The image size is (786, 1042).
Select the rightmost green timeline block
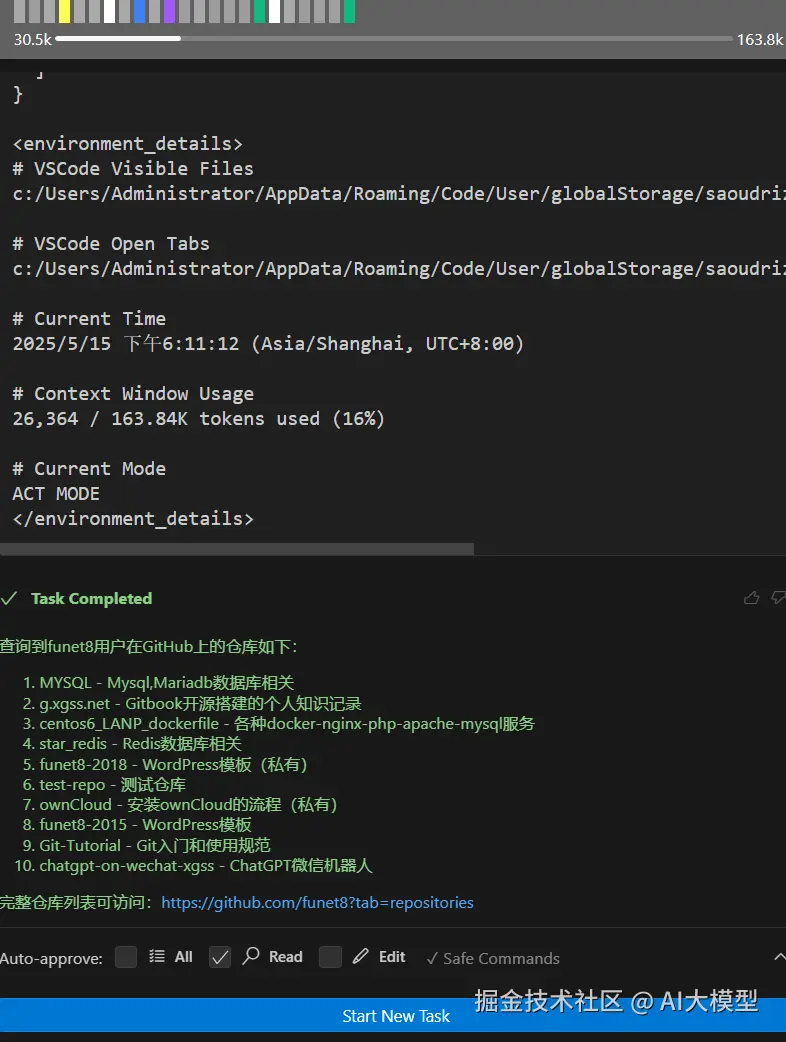pos(349,12)
